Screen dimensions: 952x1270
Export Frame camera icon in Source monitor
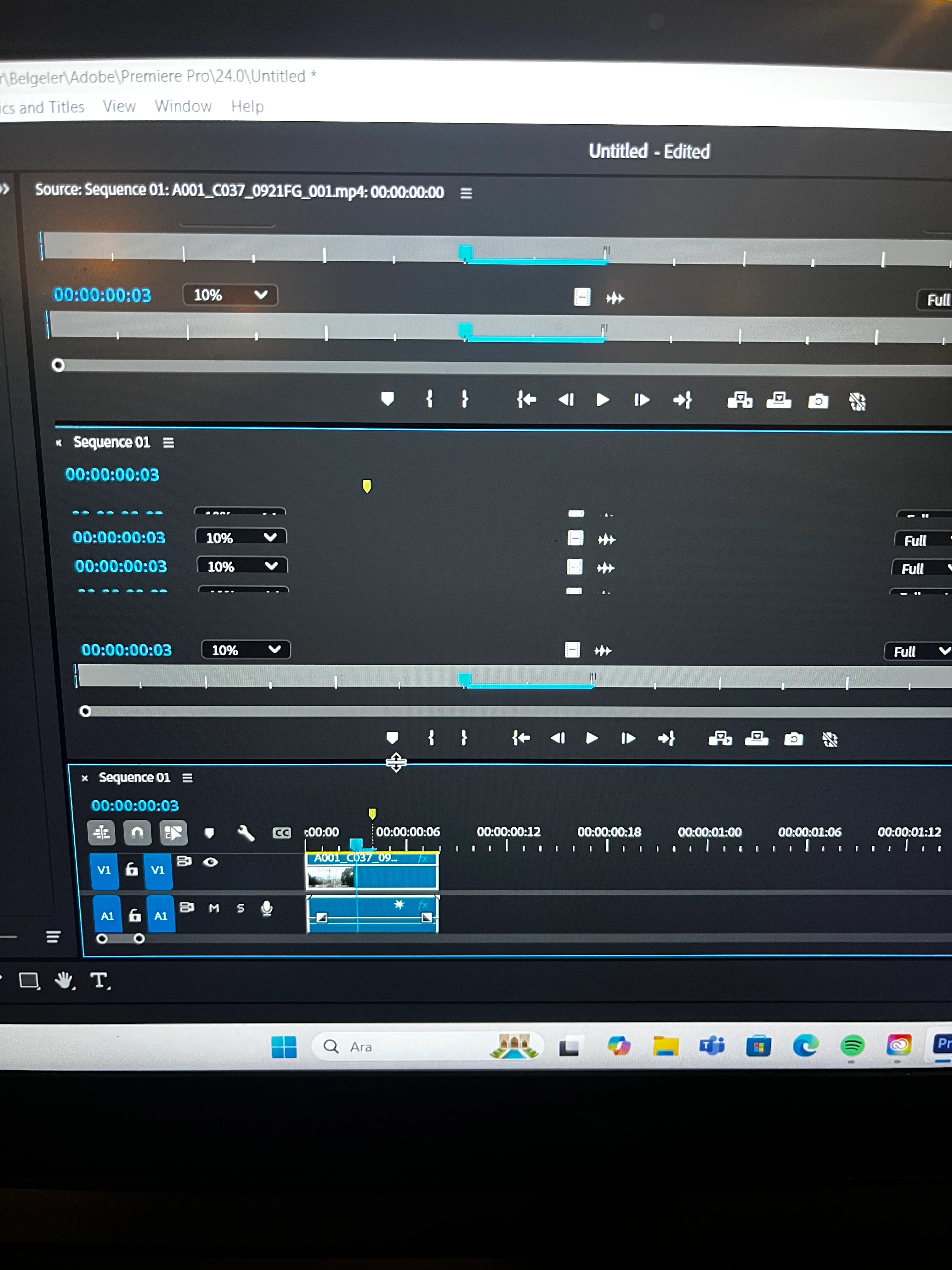click(818, 401)
